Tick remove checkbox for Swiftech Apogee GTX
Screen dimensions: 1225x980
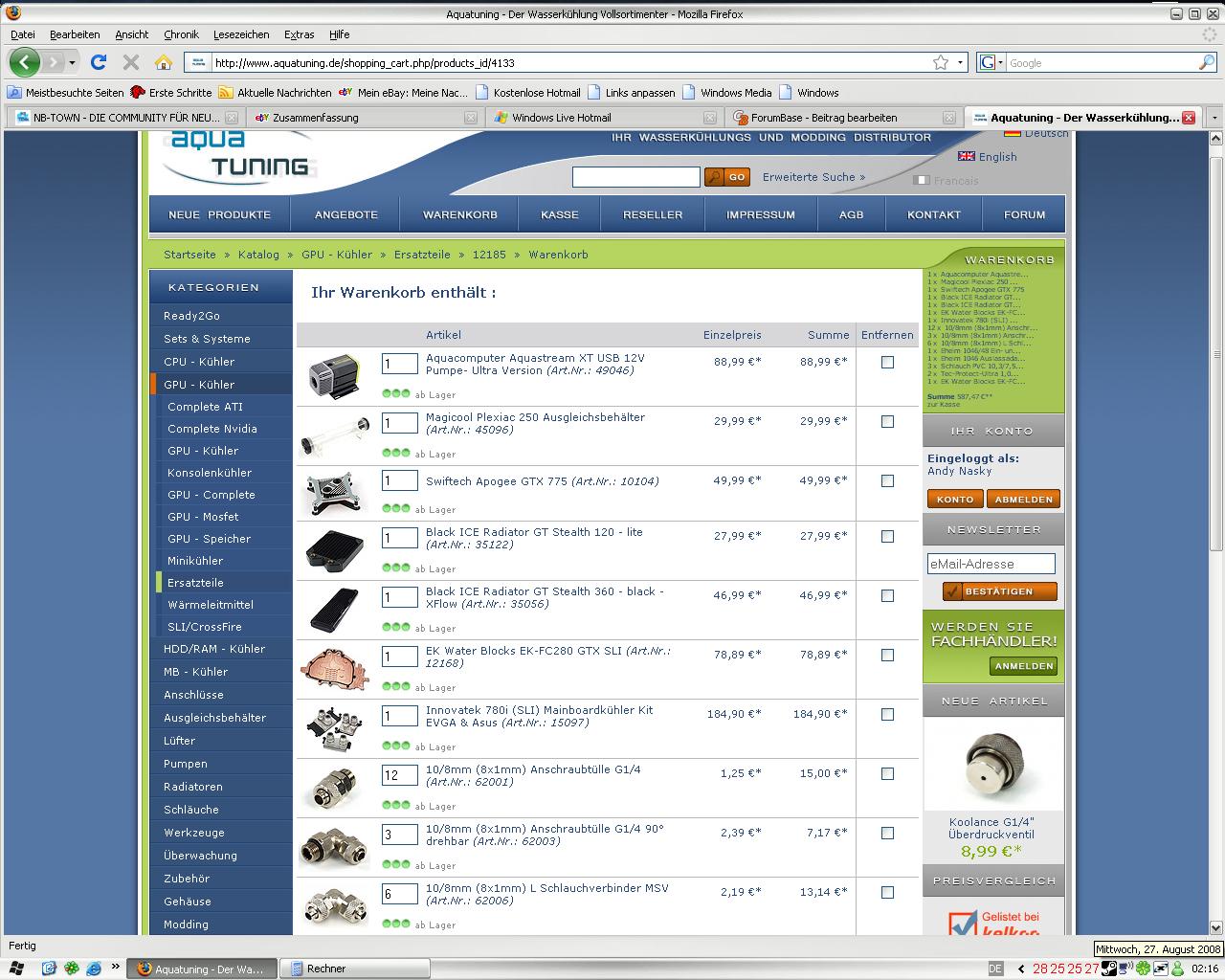tap(887, 480)
